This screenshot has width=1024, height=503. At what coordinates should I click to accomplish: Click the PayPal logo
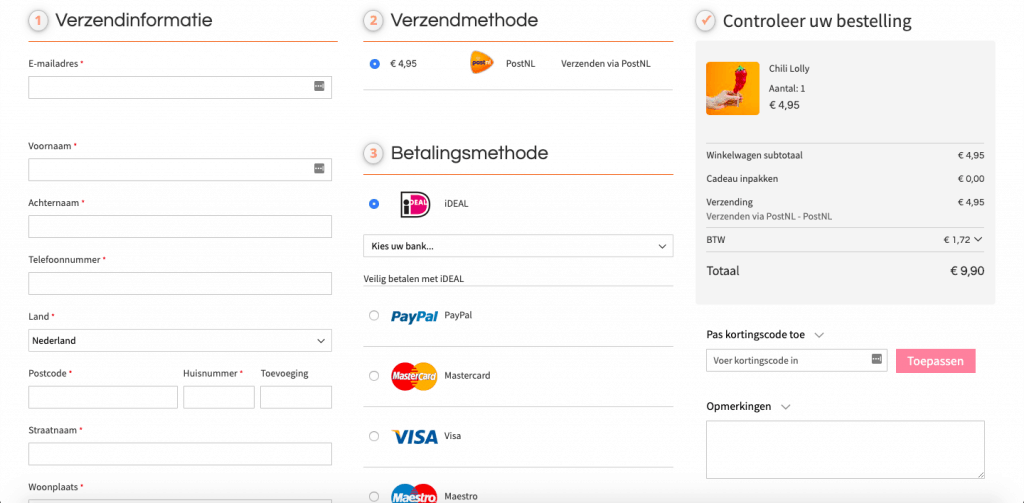tap(414, 316)
